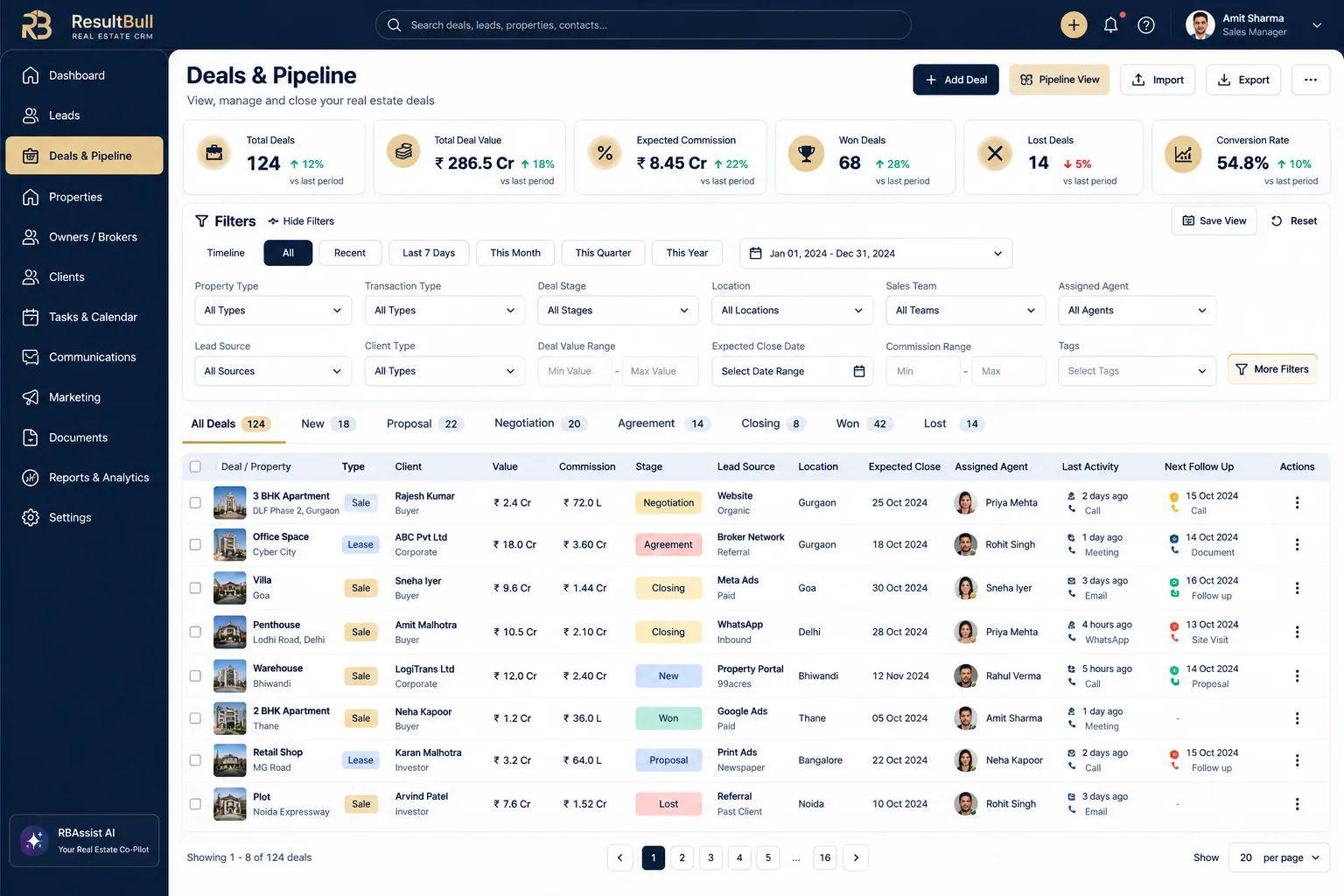Image resolution: width=1344 pixels, height=896 pixels.
Task: Select the Retail Shop deal checkbox
Action: tap(195, 760)
